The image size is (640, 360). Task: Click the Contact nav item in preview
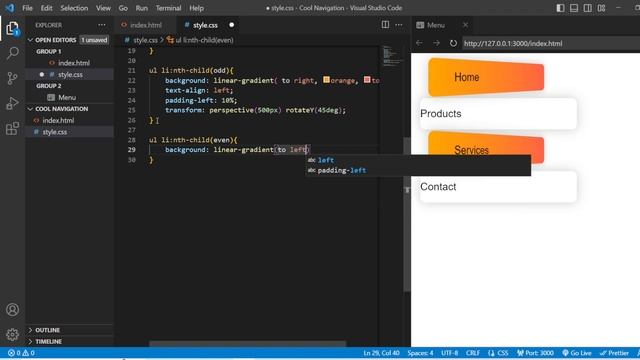(x=498, y=187)
